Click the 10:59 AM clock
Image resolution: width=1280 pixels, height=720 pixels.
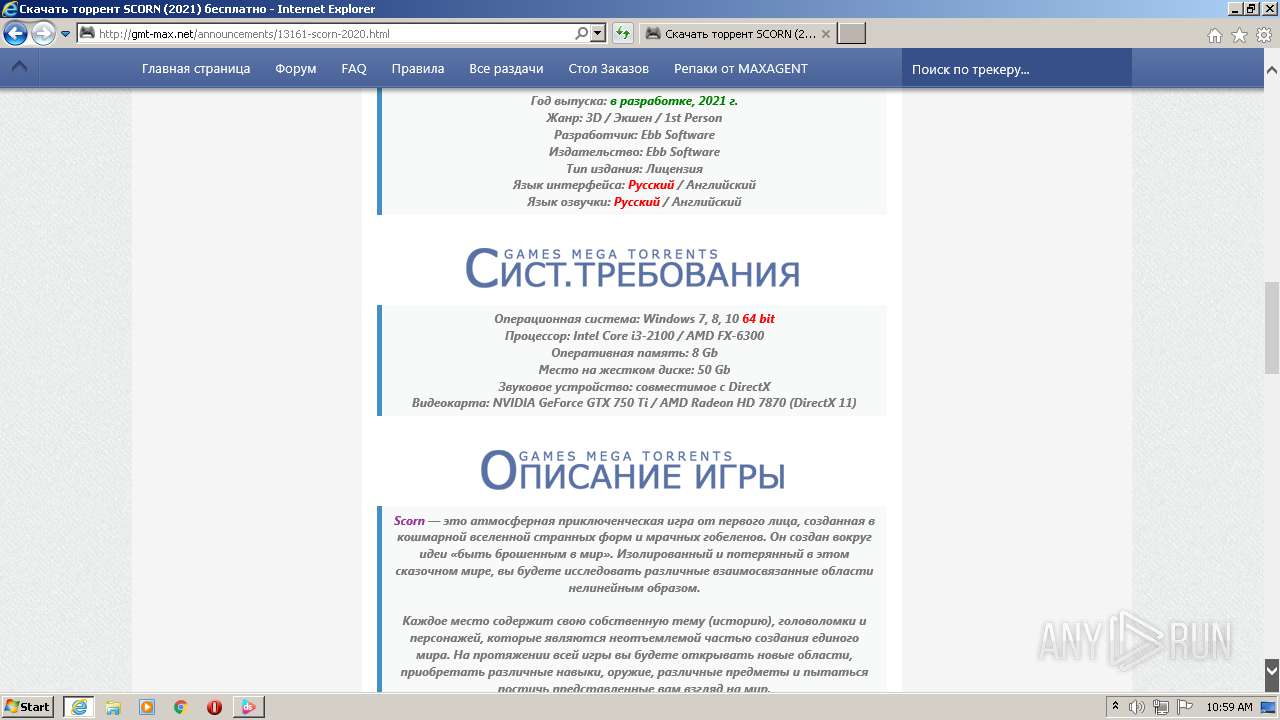point(1229,707)
